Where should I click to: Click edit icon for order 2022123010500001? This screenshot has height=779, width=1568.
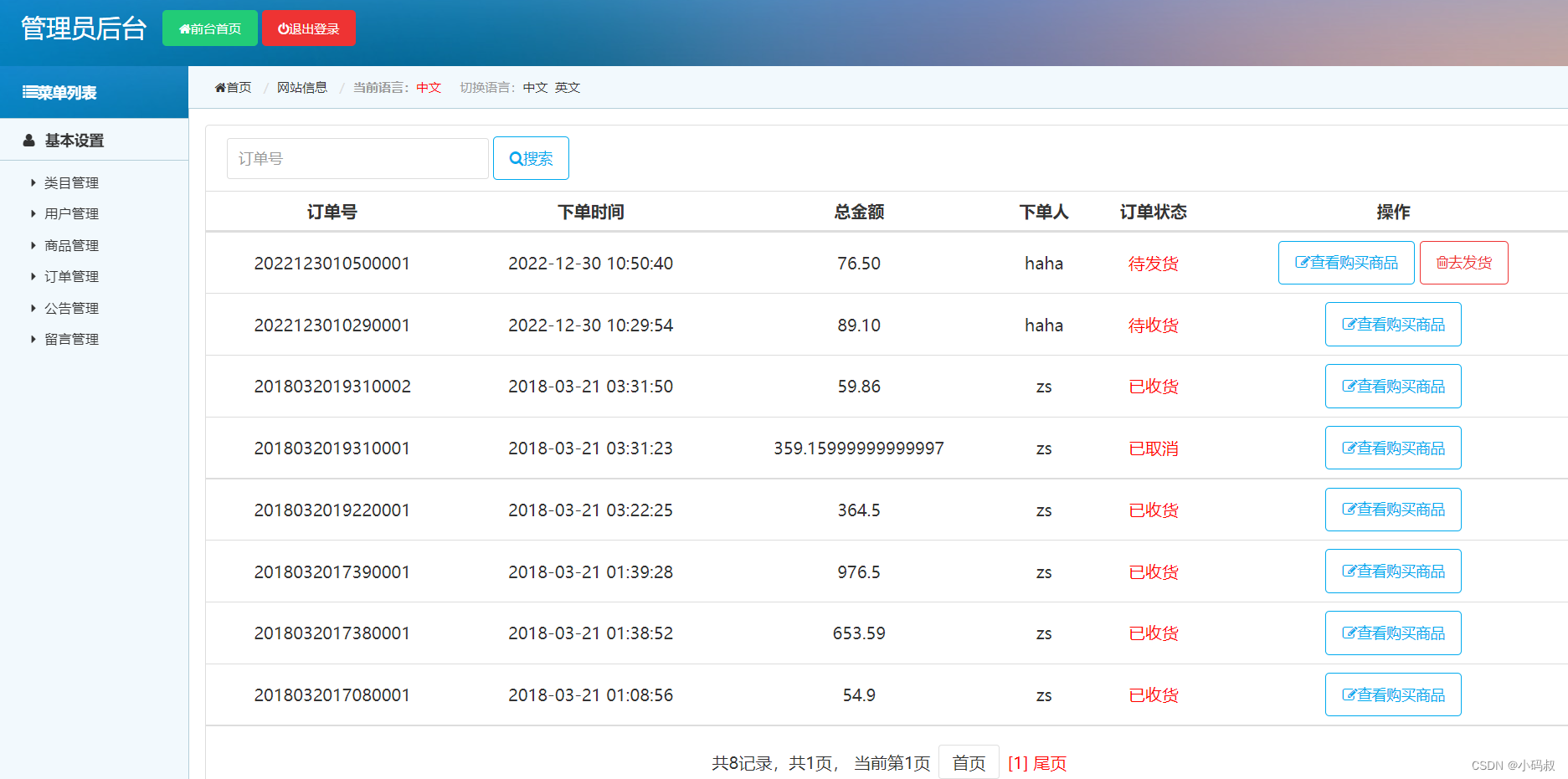coord(1303,263)
